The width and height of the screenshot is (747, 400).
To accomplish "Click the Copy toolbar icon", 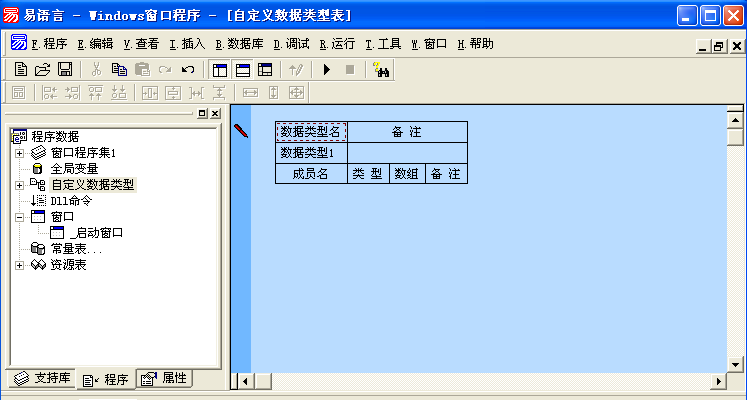I will [119, 69].
